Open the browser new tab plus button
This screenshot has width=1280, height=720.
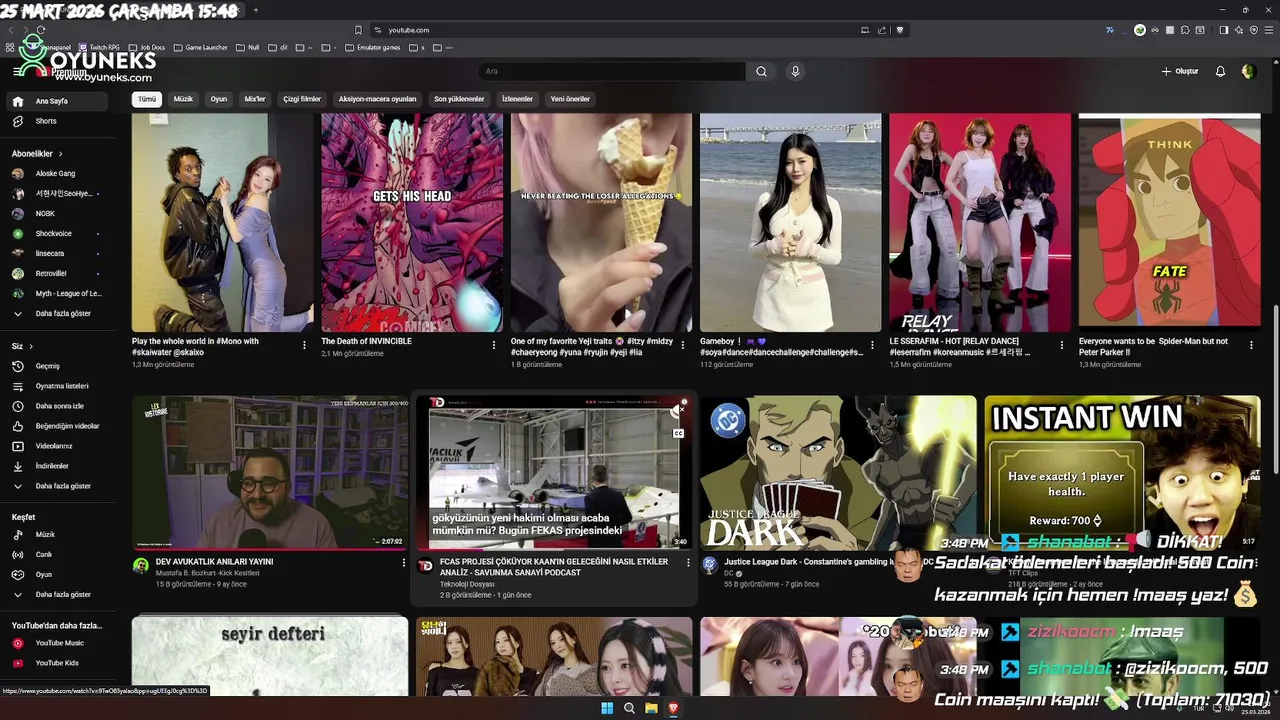(255, 10)
